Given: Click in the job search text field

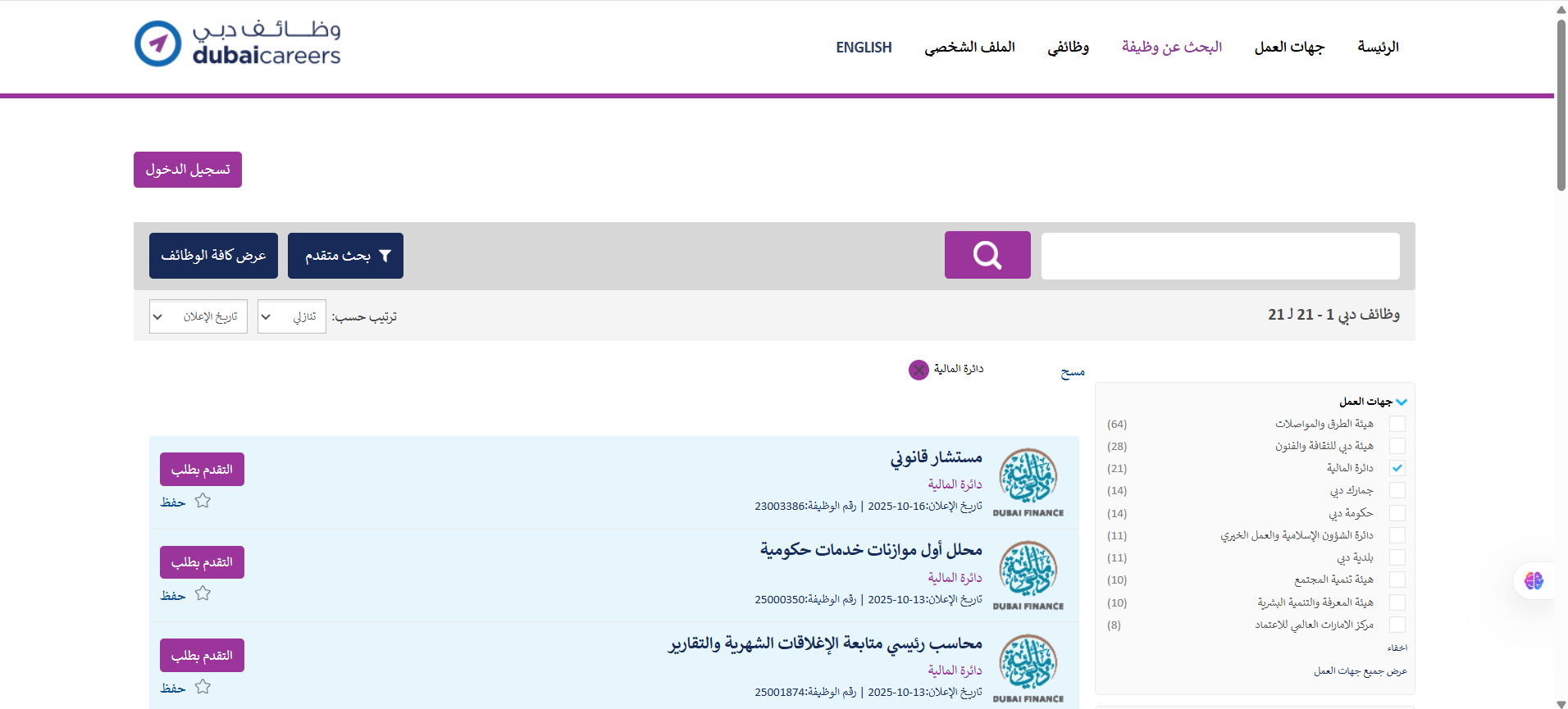Looking at the screenshot, I should tap(1219, 256).
